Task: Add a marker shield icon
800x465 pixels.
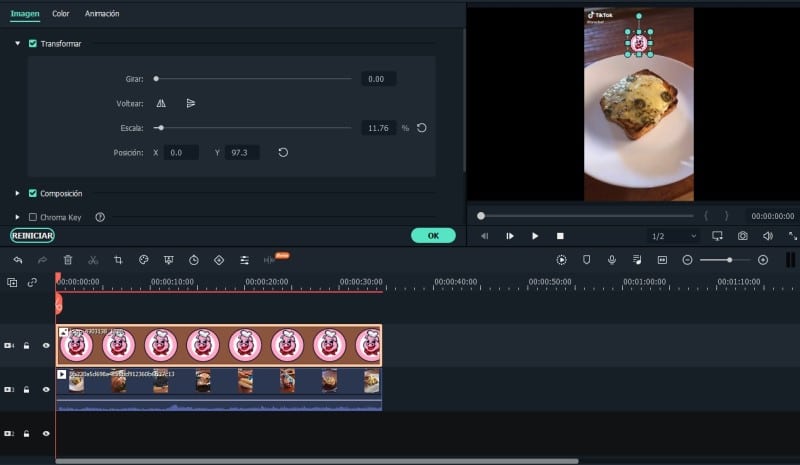Action: 586,260
